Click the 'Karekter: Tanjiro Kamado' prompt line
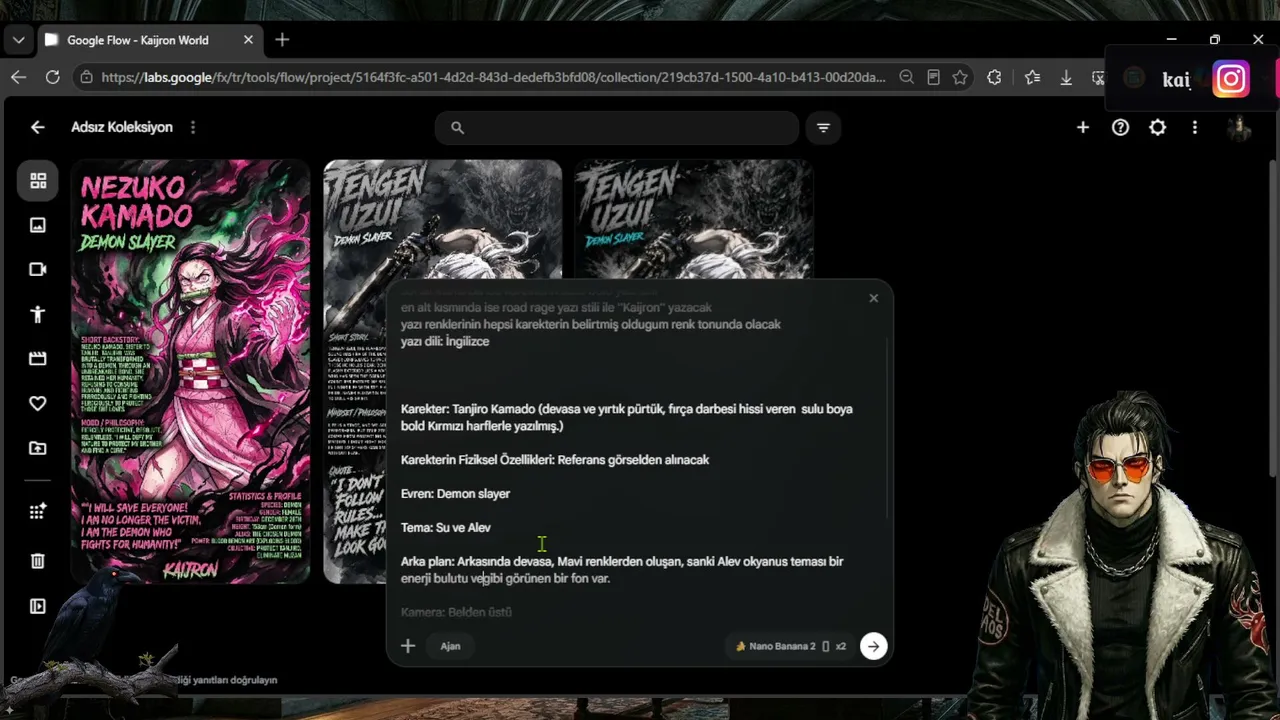The width and height of the screenshot is (1280, 720). [627, 417]
